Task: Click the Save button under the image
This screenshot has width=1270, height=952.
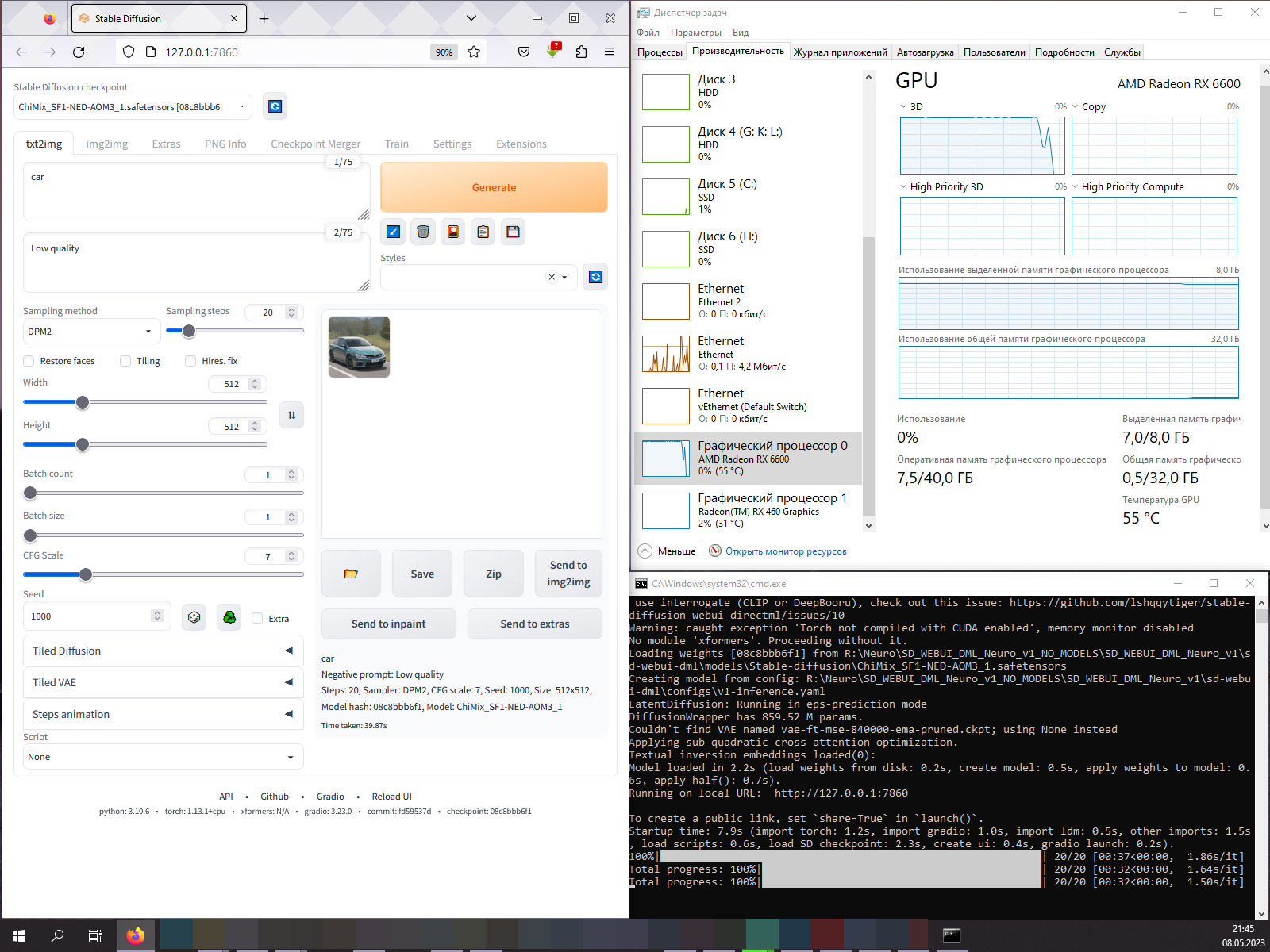Action: 422,574
